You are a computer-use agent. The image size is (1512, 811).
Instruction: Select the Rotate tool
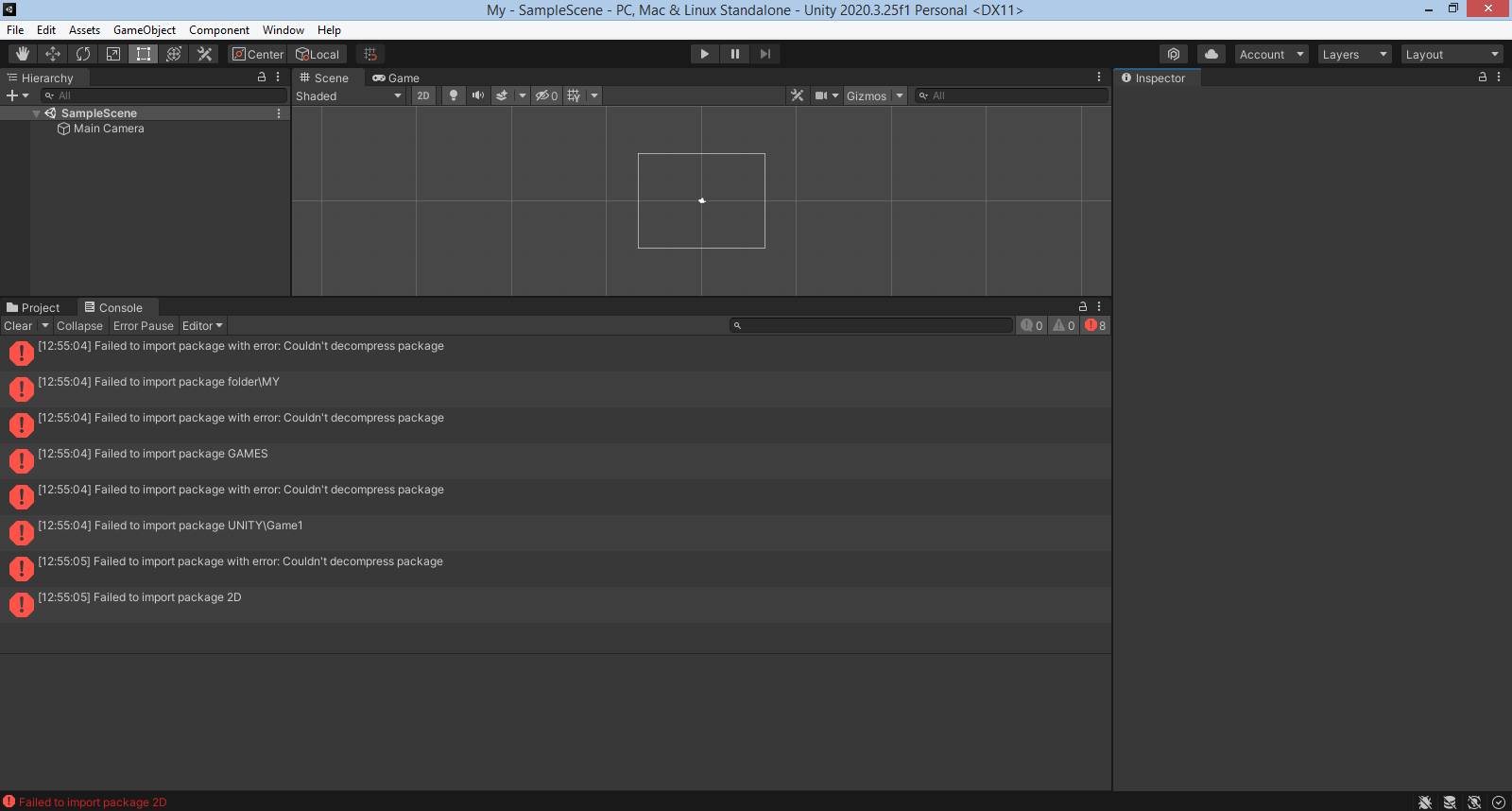83,54
